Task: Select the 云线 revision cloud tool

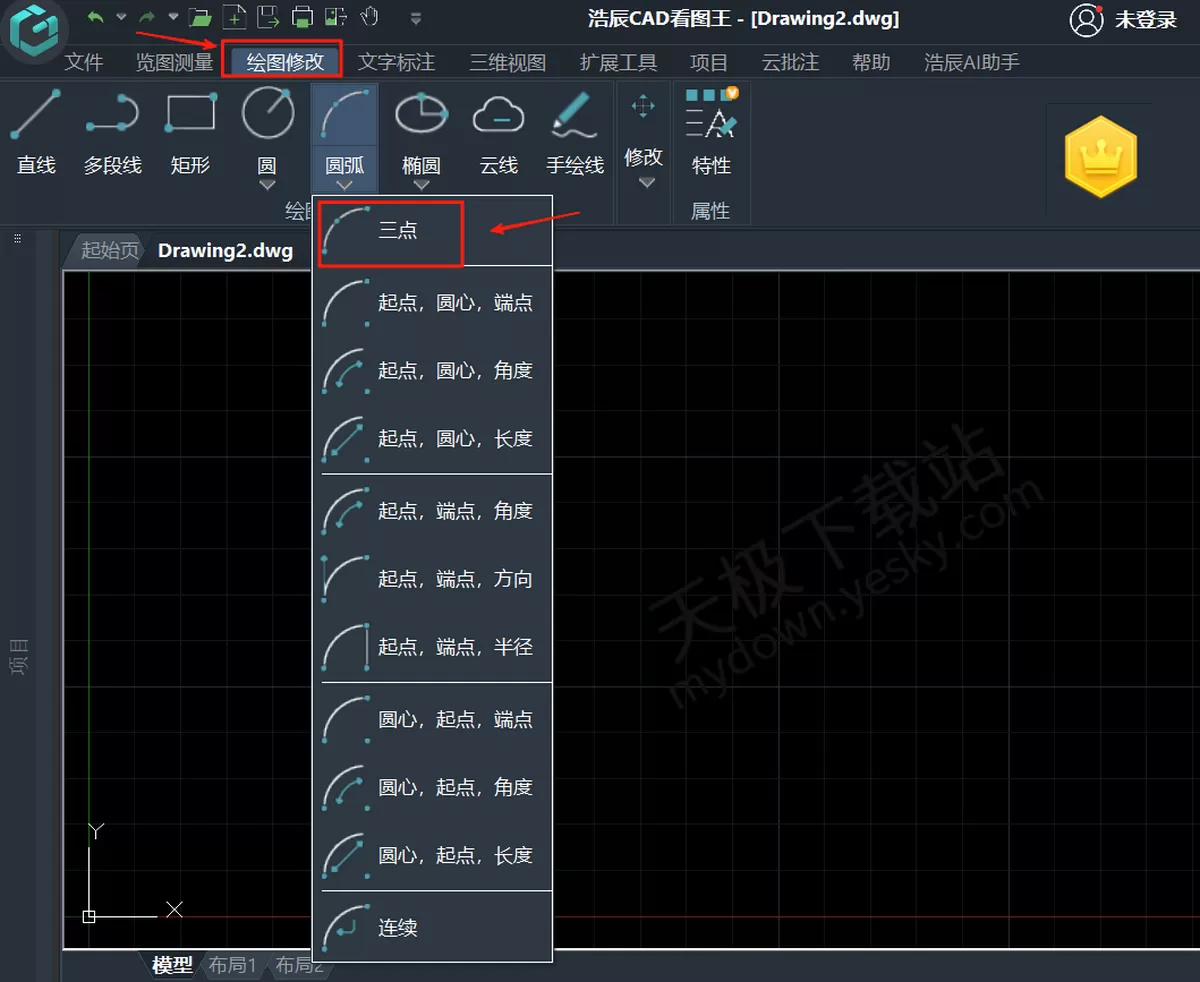Action: click(x=498, y=132)
